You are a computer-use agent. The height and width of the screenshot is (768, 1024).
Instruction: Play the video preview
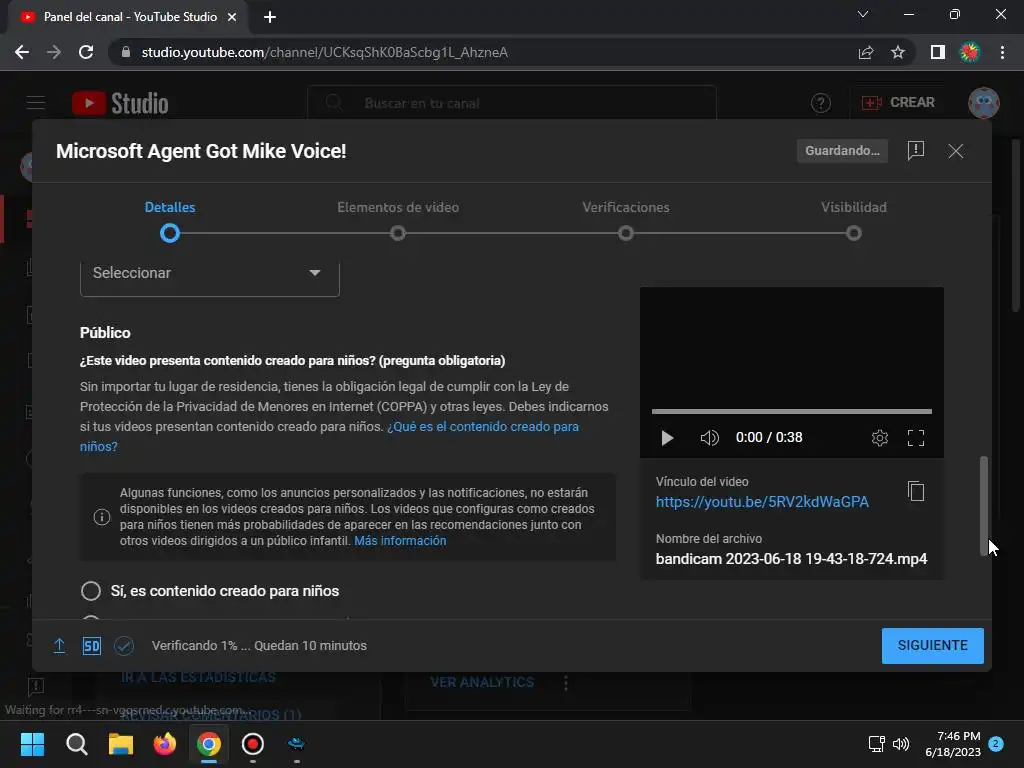pos(667,438)
